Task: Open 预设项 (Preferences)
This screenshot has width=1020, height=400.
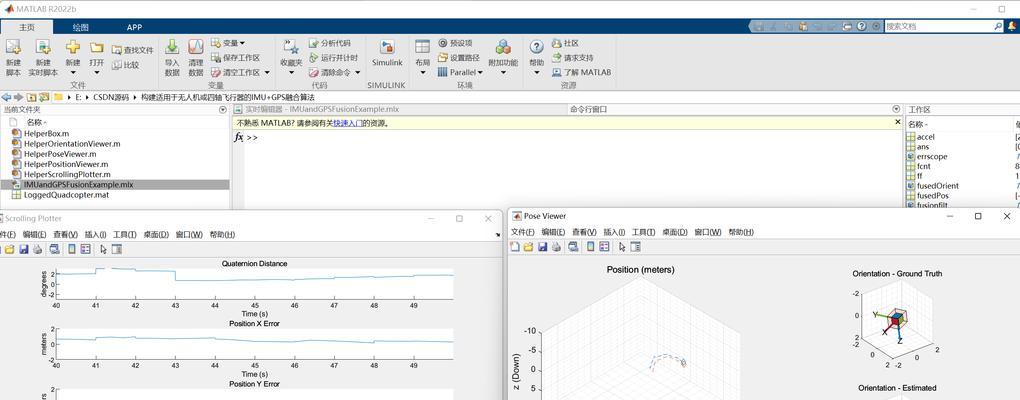Action: click(x=455, y=43)
